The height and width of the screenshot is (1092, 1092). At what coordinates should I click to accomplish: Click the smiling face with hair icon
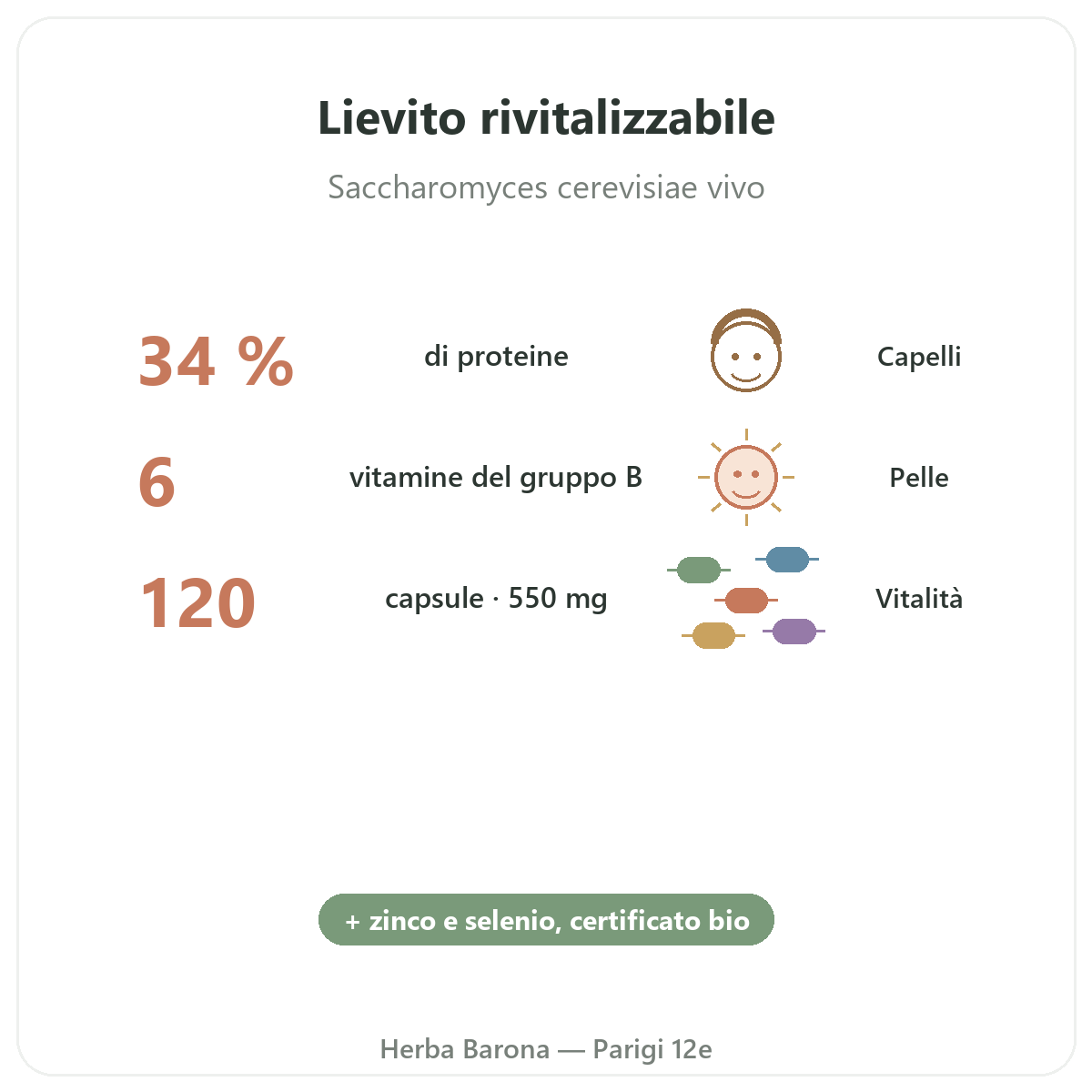tap(746, 351)
